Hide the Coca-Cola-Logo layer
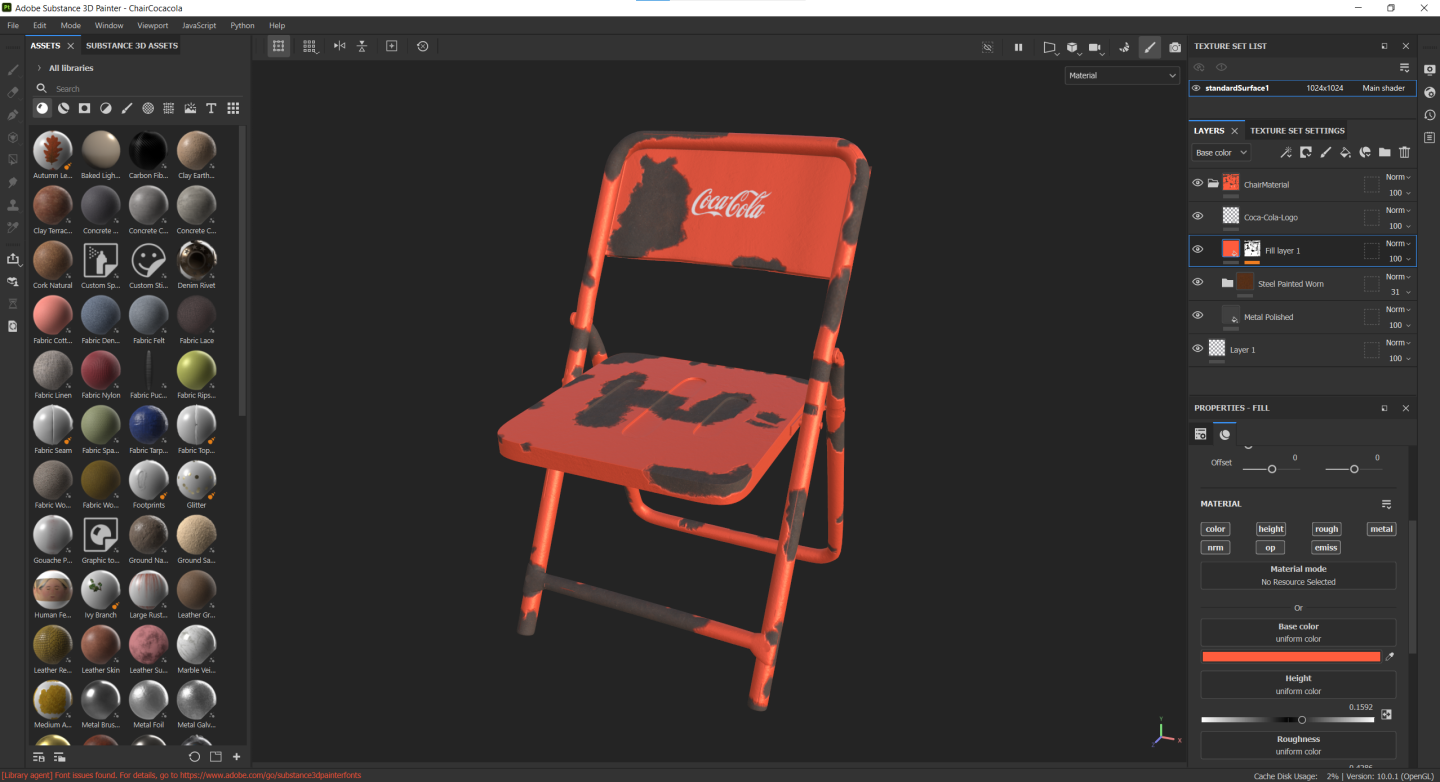The width and height of the screenshot is (1440, 782). pyautogui.click(x=1197, y=216)
